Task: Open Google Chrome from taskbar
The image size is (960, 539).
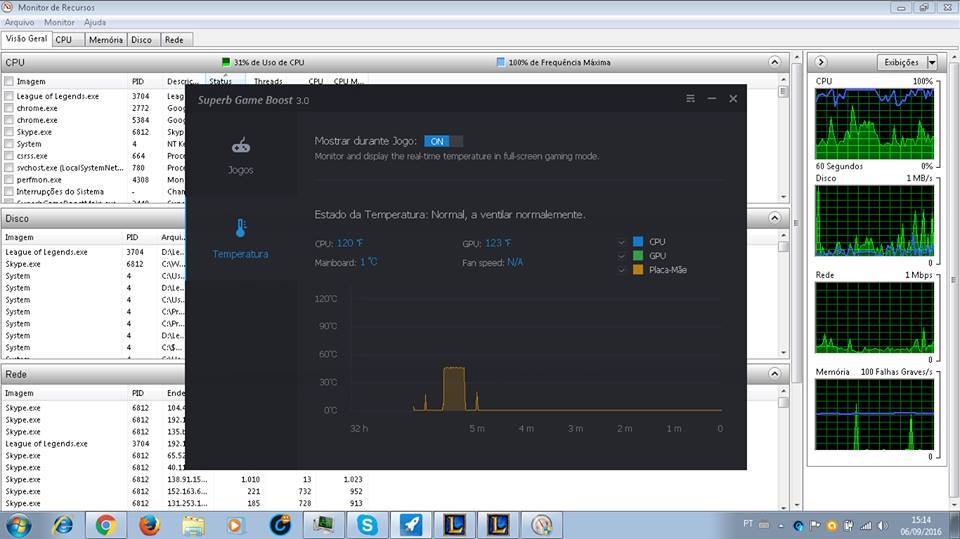Action: coord(106,526)
